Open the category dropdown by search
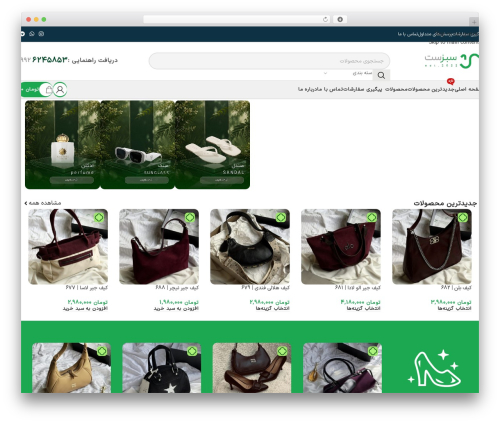This screenshot has width=500, height=423. 348,73
